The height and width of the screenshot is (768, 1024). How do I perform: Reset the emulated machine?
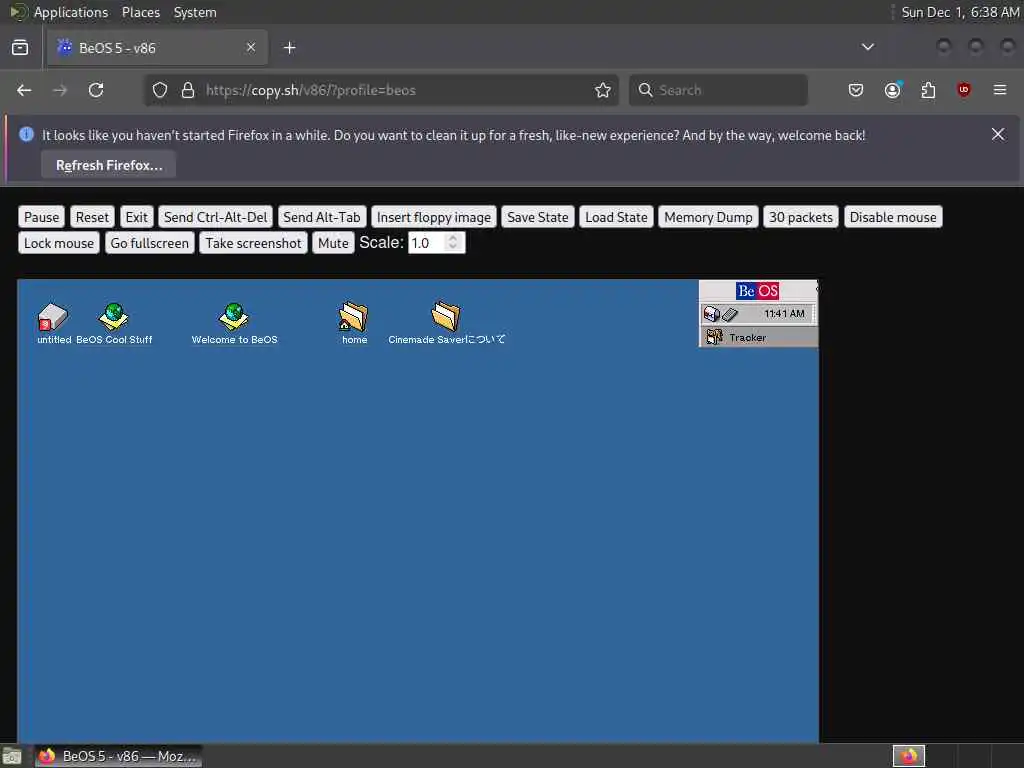coord(92,217)
